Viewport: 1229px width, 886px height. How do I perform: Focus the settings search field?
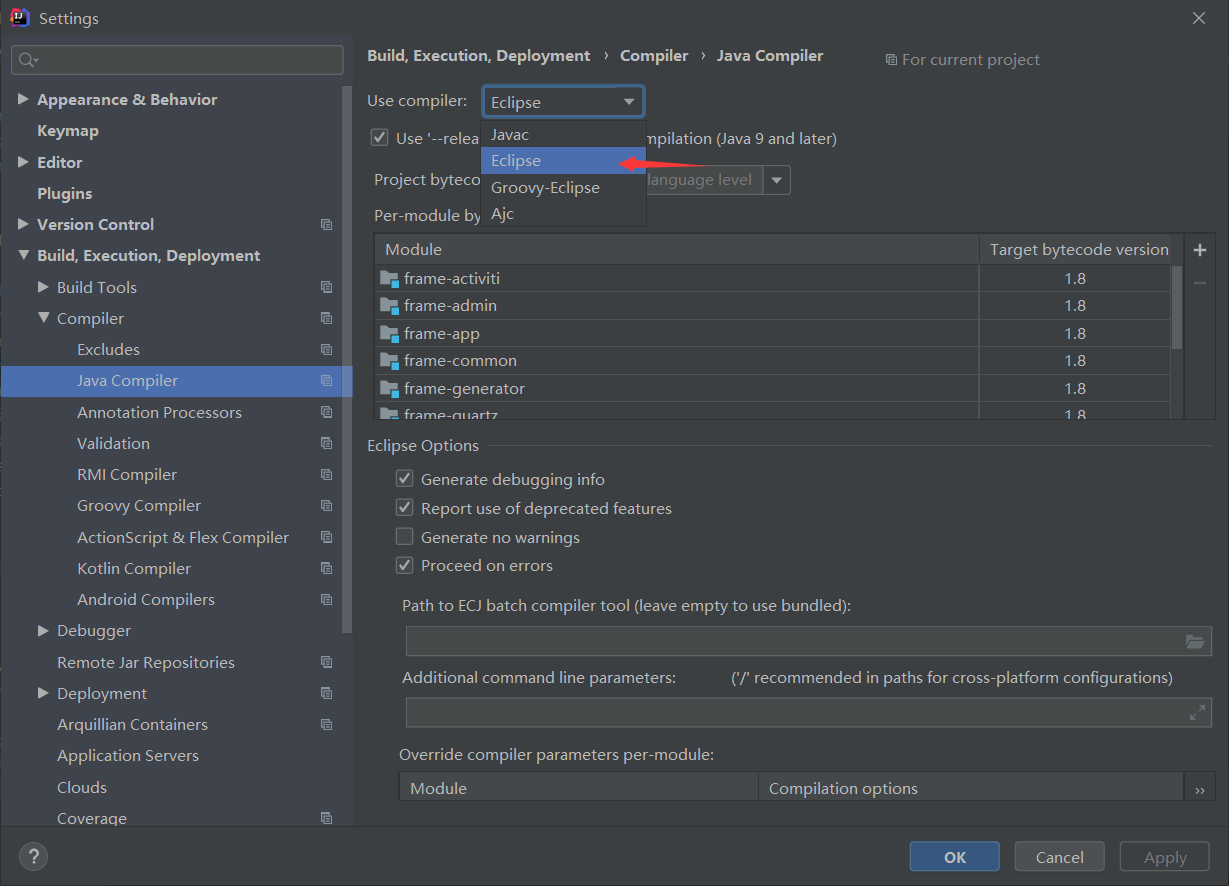point(177,60)
